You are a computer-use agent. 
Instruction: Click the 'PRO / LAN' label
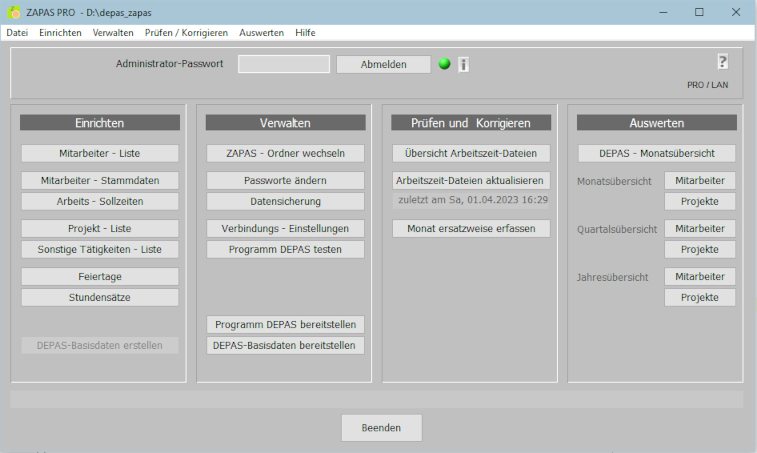point(707,85)
